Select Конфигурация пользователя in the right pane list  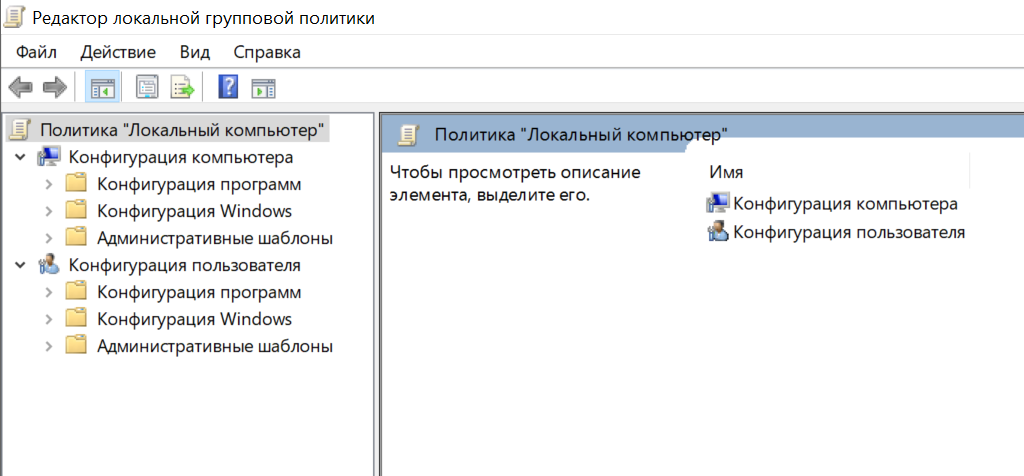click(x=848, y=233)
